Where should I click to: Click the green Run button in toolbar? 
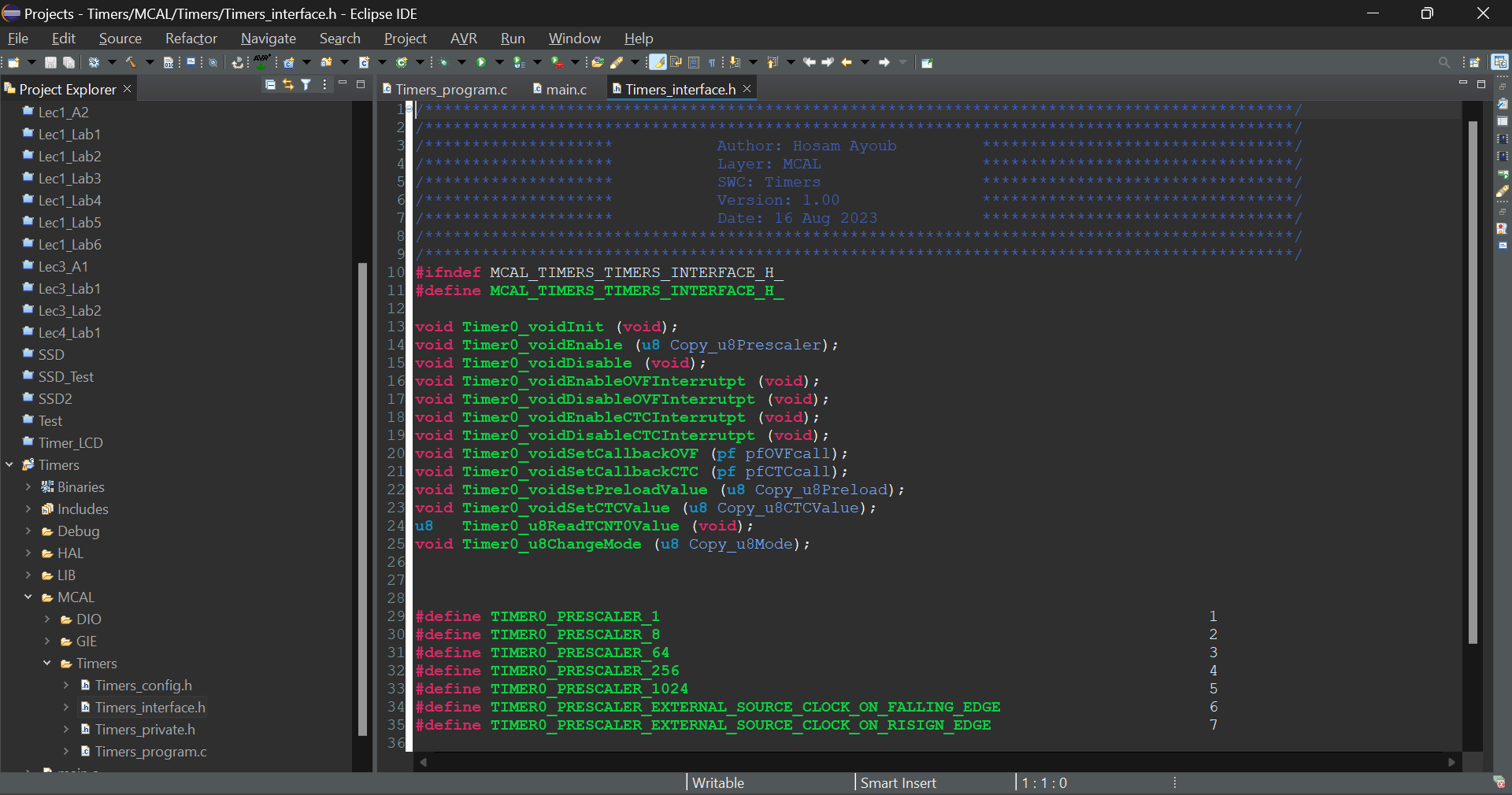(x=481, y=62)
